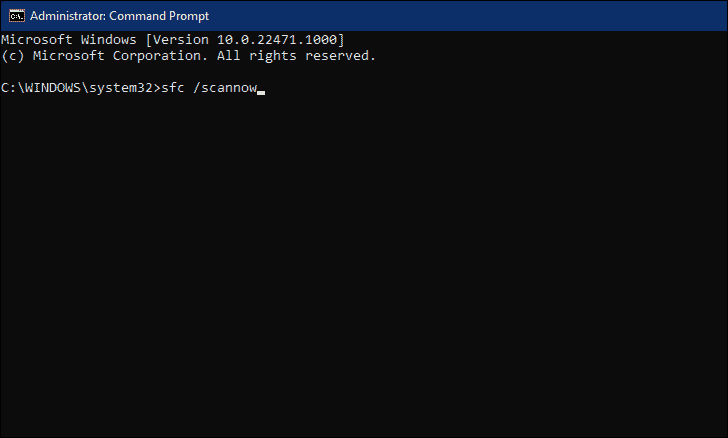
Task: Click the "Command Prompt" title text
Action: (159, 16)
